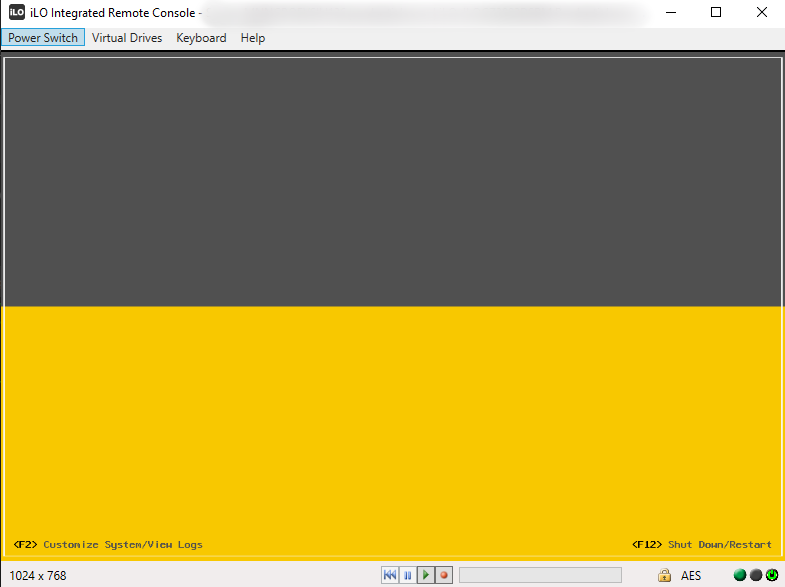Click the F12 Shut Down/Restart text
The image size is (785, 587).
click(702, 545)
